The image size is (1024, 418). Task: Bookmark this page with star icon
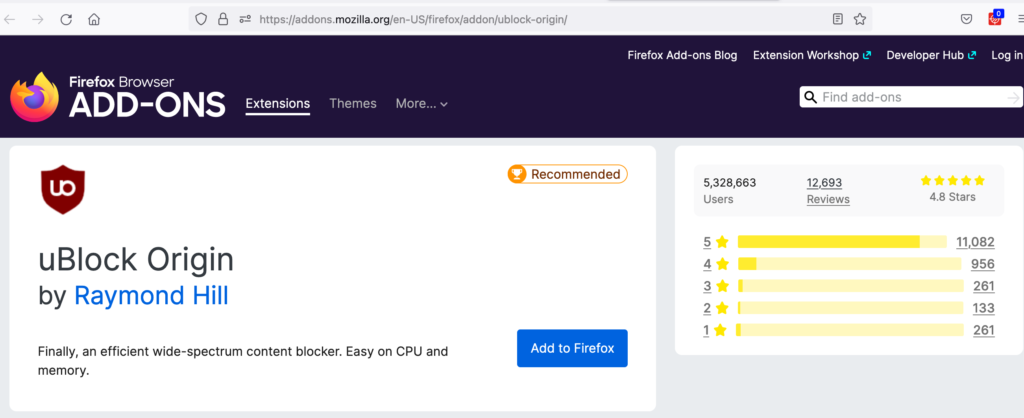[x=859, y=19]
